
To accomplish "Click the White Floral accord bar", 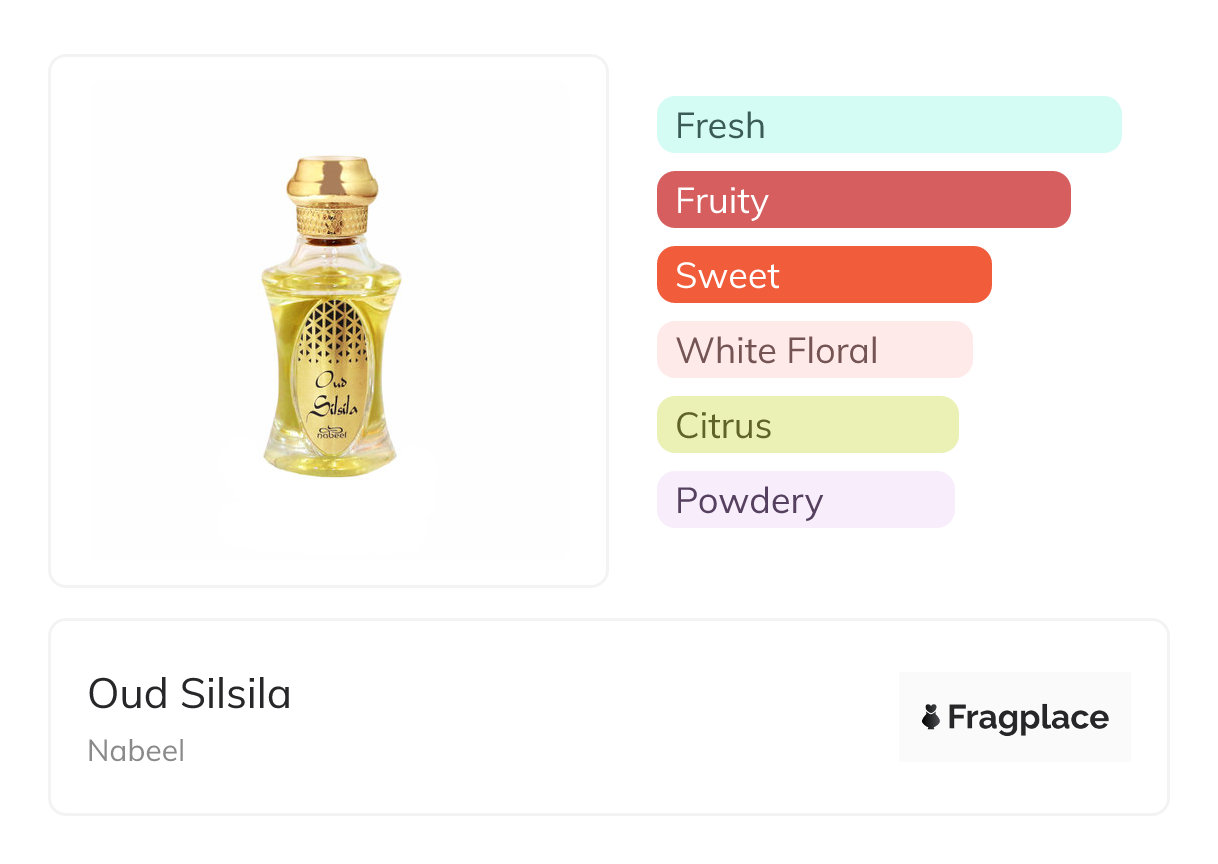I will (x=814, y=350).
